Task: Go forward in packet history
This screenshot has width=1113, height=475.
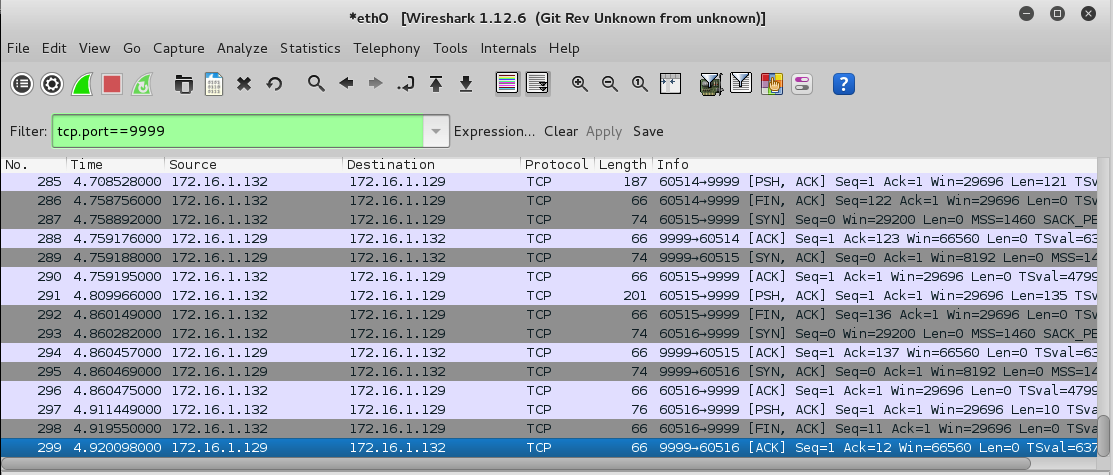Action: tap(375, 84)
